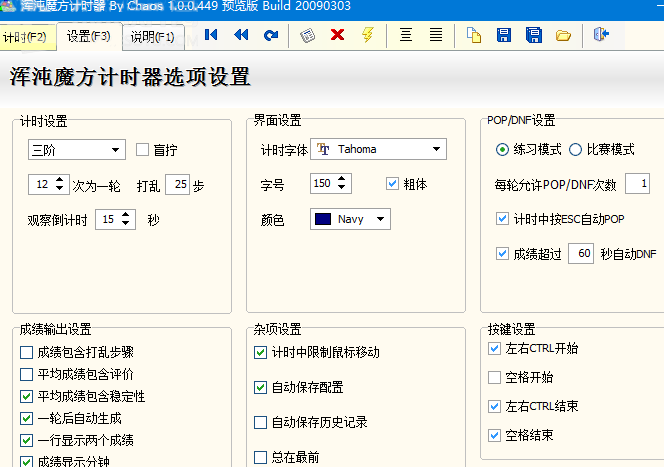The height and width of the screenshot is (467, 664).
Task: Click the yellow lightning bolt icon
Action: coord(367,36)
